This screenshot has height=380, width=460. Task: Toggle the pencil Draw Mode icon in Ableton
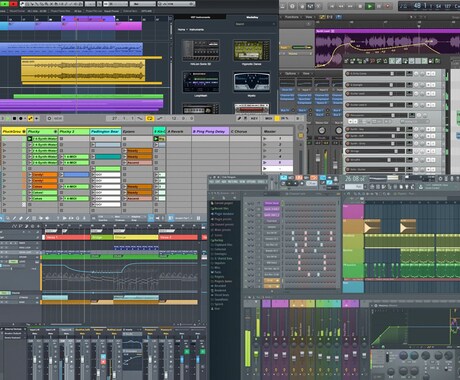239,118
